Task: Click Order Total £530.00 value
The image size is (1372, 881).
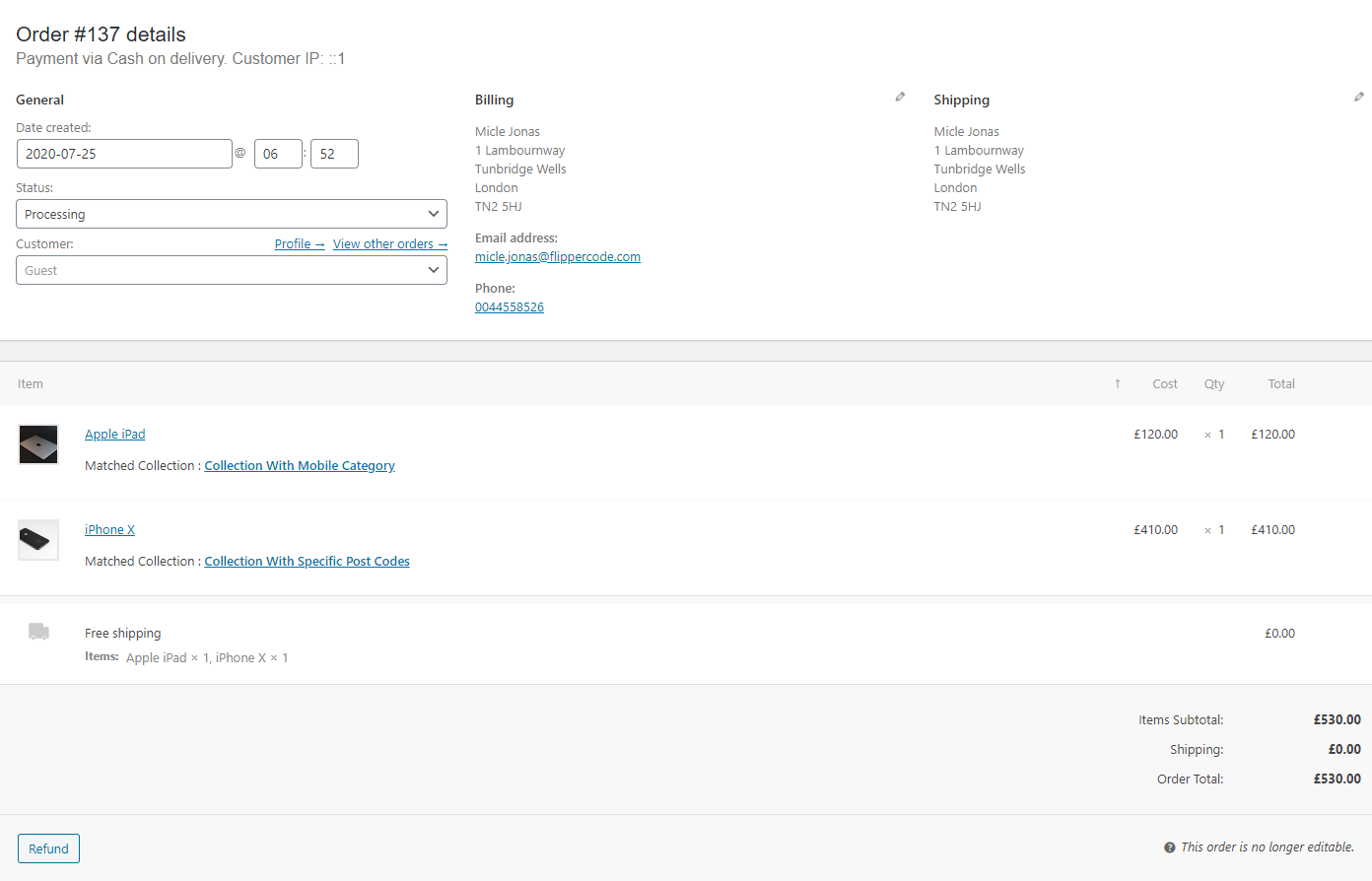Action: pos(1337,779)
